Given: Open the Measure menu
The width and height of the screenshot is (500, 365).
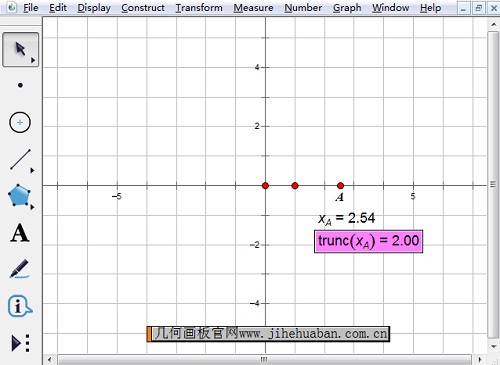Looking at the screenshot, I should (253, 8).
